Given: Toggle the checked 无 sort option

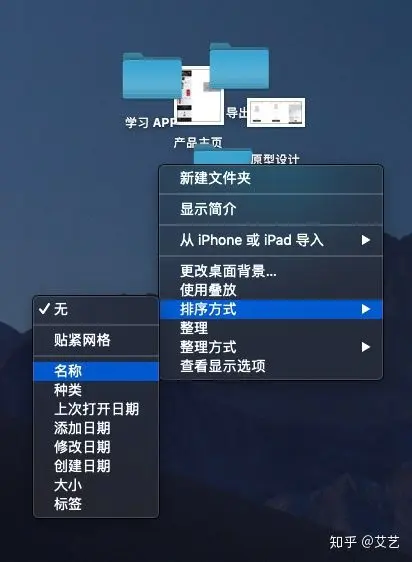Looking at the screenshot, I should 96,309.
